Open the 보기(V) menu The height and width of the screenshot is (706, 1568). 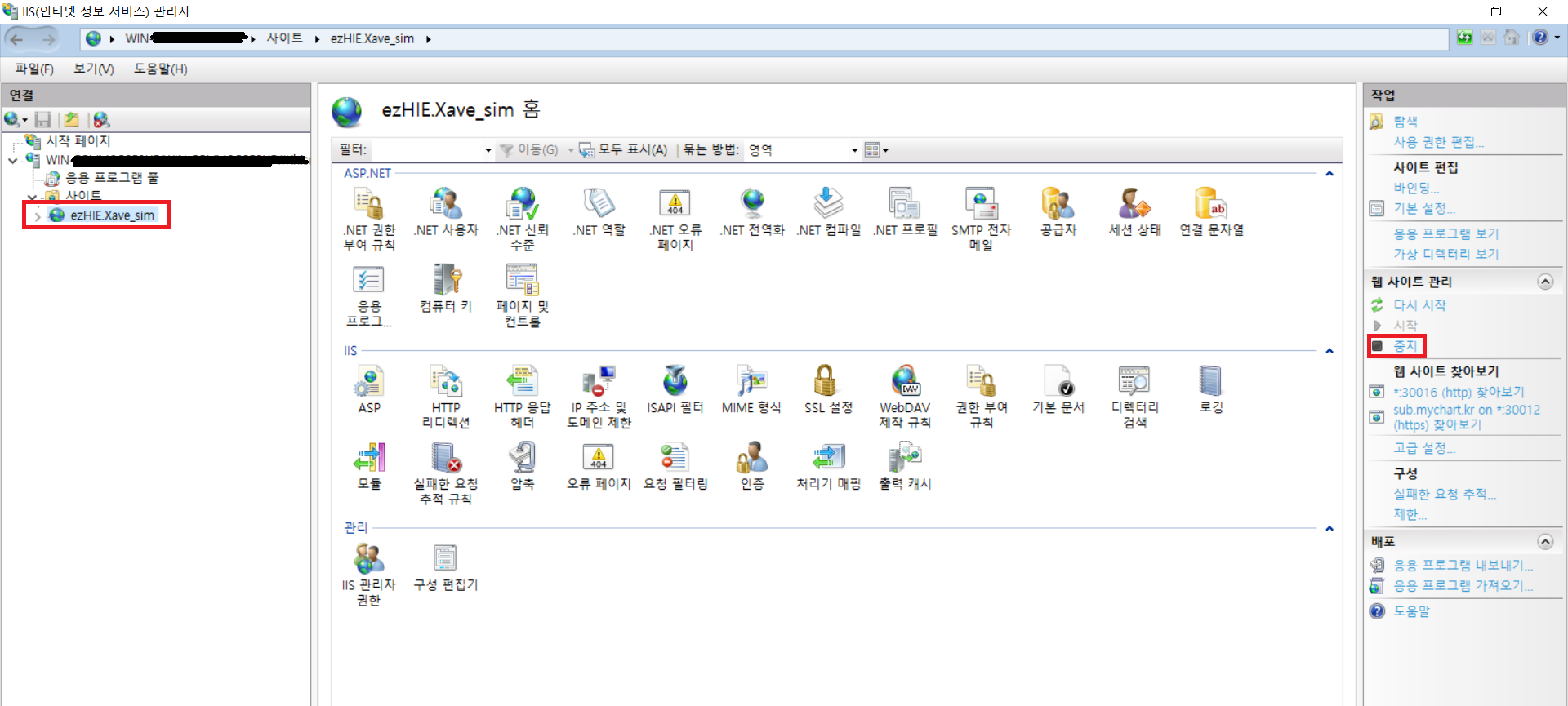(94, 69)
